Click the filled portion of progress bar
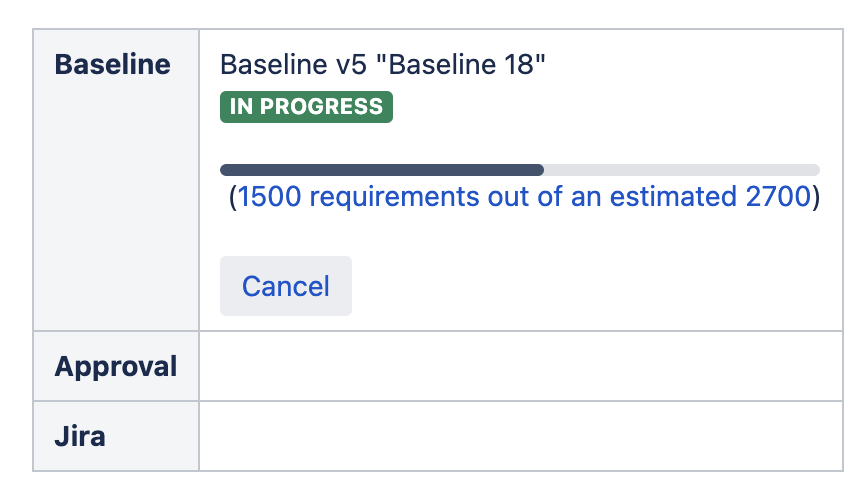The image size is (862, 494). 381,170
